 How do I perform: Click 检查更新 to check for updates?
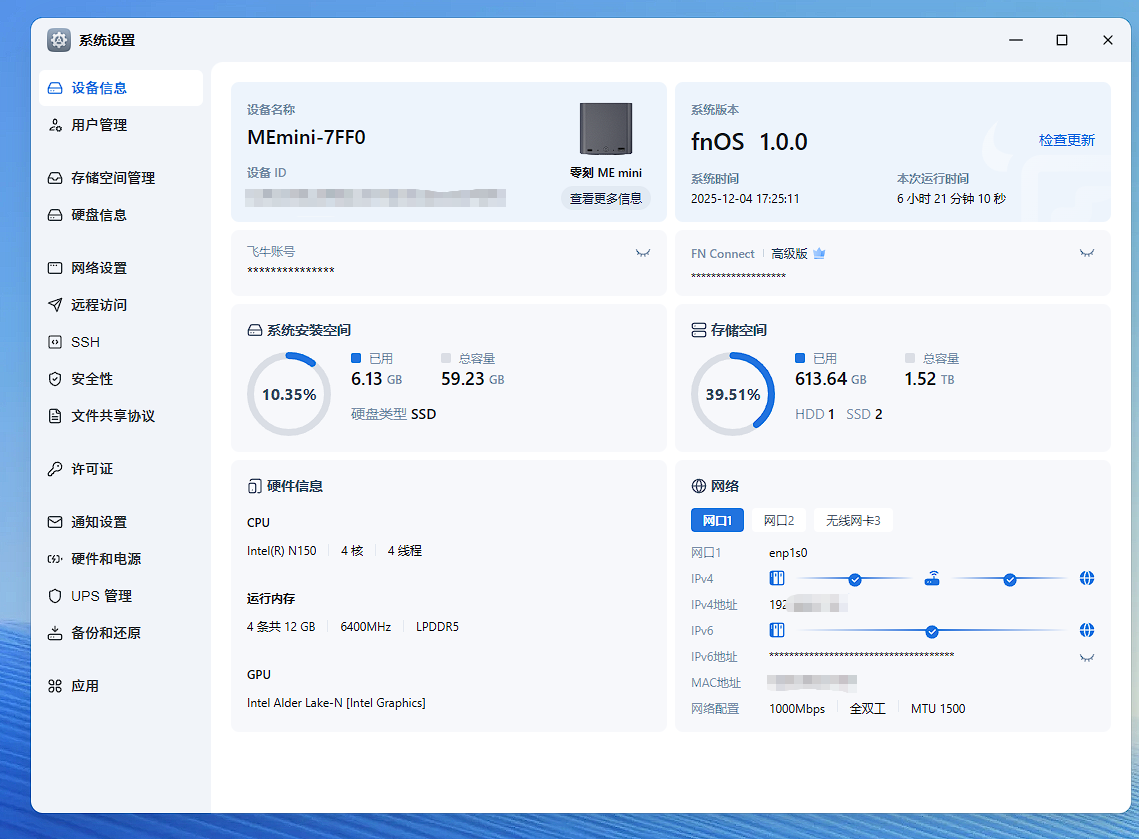1066,140
